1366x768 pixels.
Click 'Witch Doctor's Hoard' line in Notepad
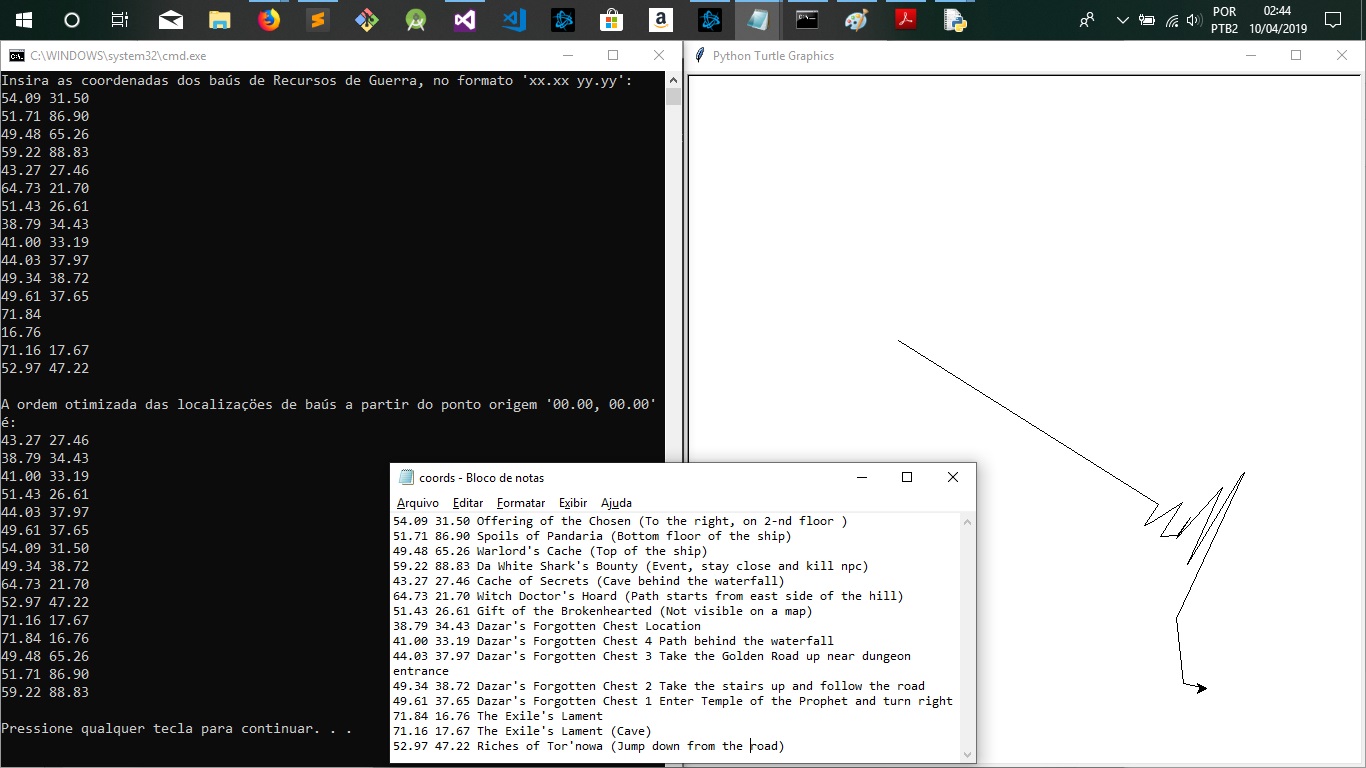click(648, 596)
